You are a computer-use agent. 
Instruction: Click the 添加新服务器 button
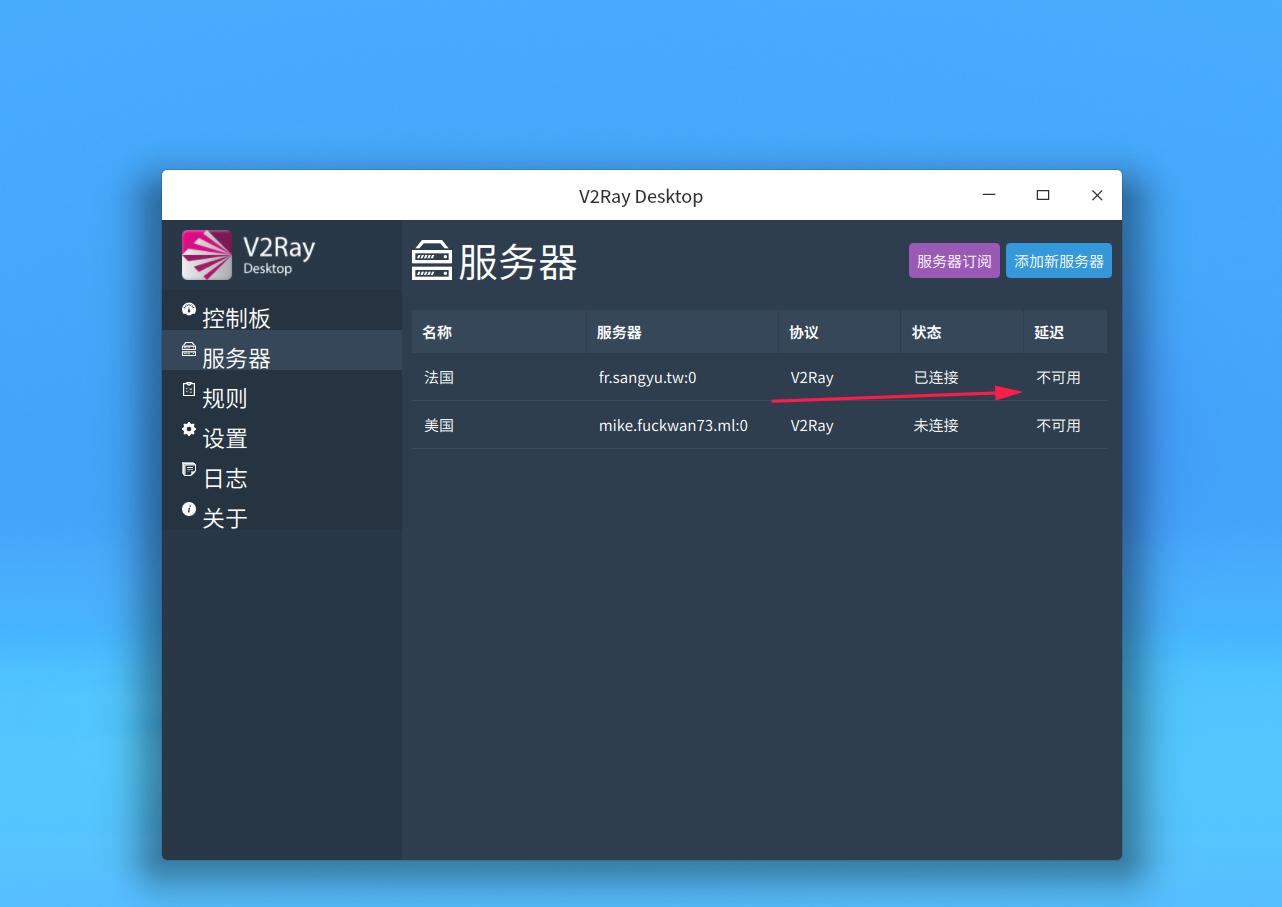tap(1059, 261)
